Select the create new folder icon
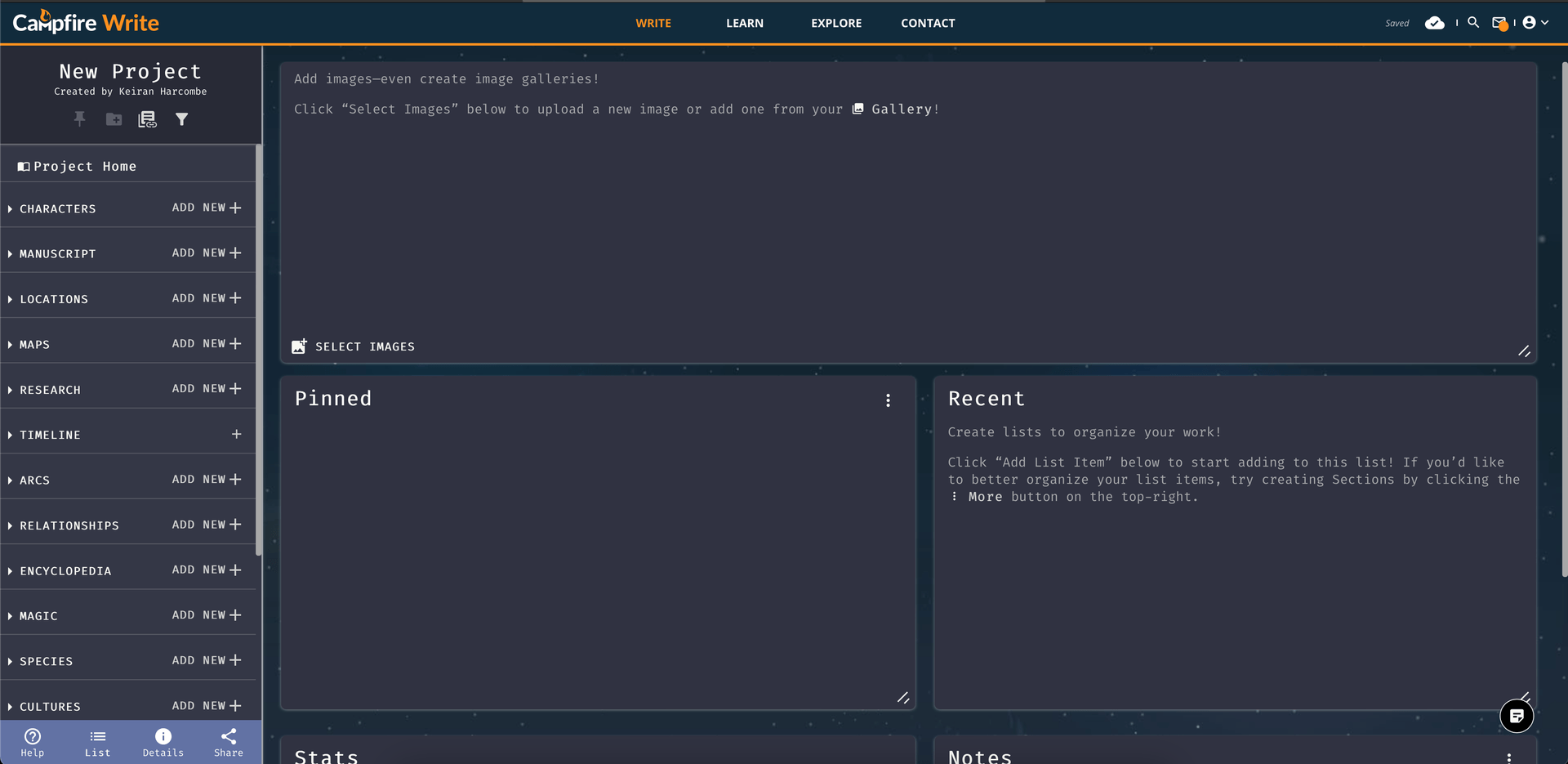Screen dimensions: 1568x764 click(114, 119)
